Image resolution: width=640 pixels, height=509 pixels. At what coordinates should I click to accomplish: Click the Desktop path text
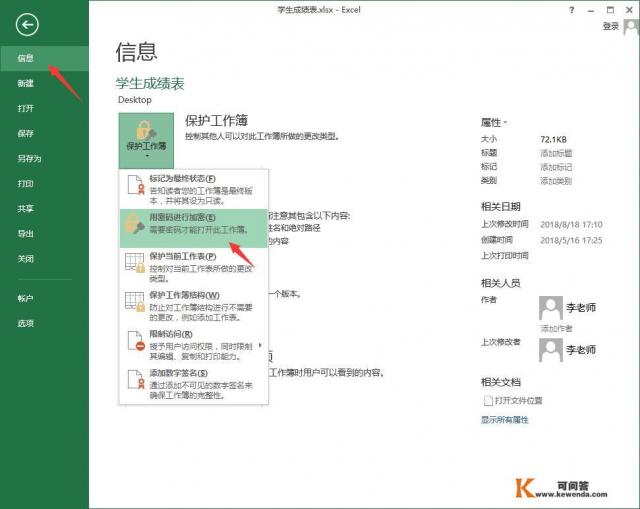pyautogui.click(x=135, y=100)
